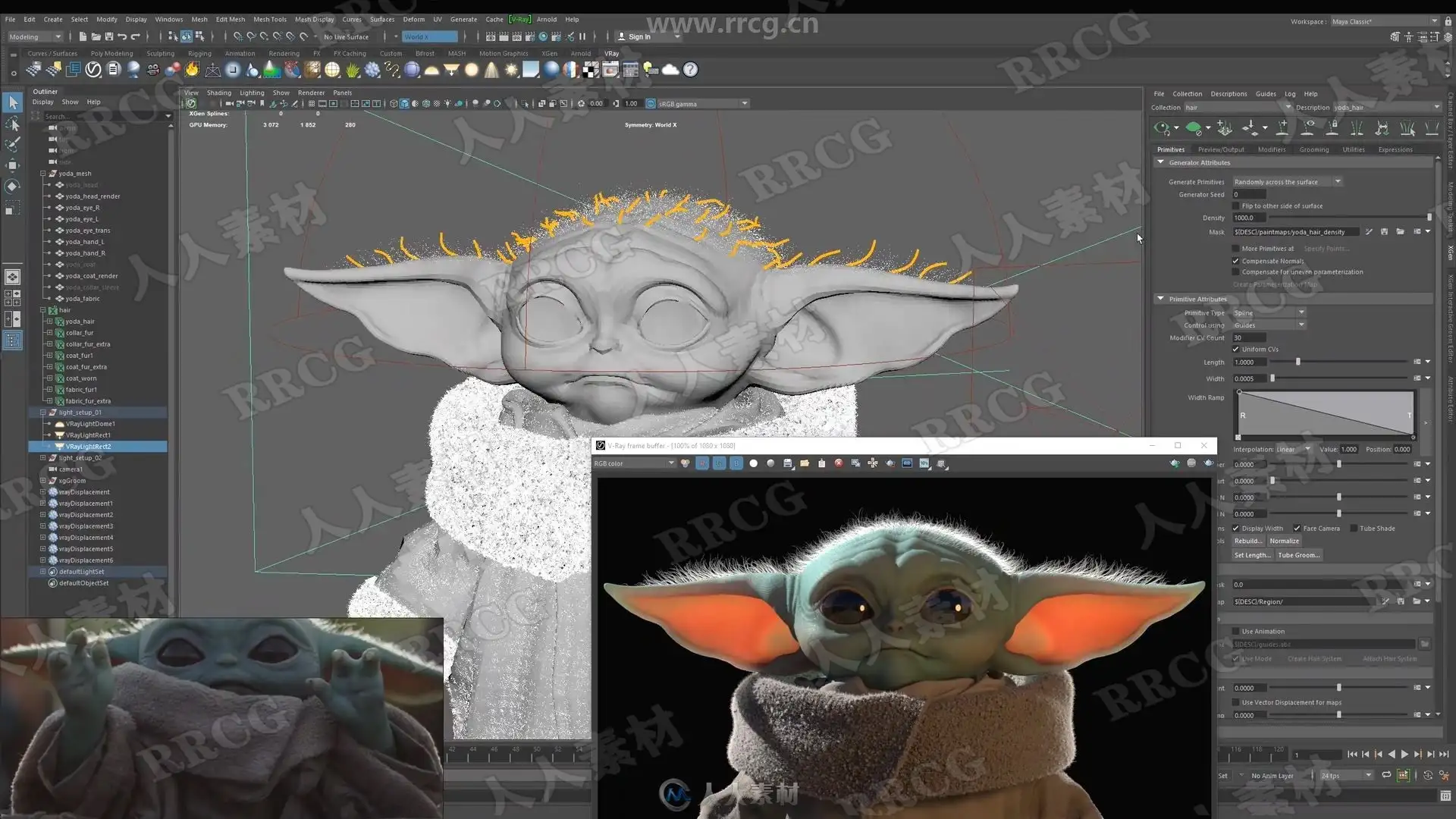Image resolution: width=1456 pixels, height=819 pixels.
Task: Click the Rebuild... button
Action: 1247,541
